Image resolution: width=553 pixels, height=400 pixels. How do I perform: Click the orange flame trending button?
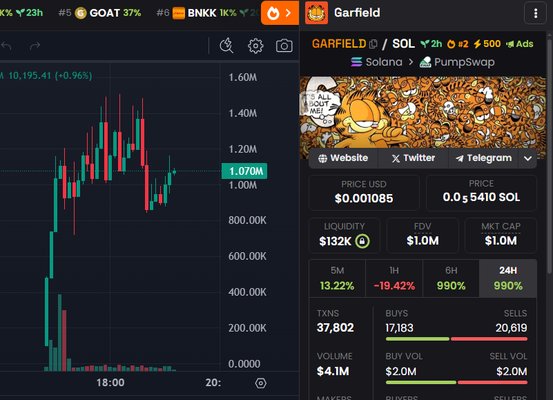point(280,13)
